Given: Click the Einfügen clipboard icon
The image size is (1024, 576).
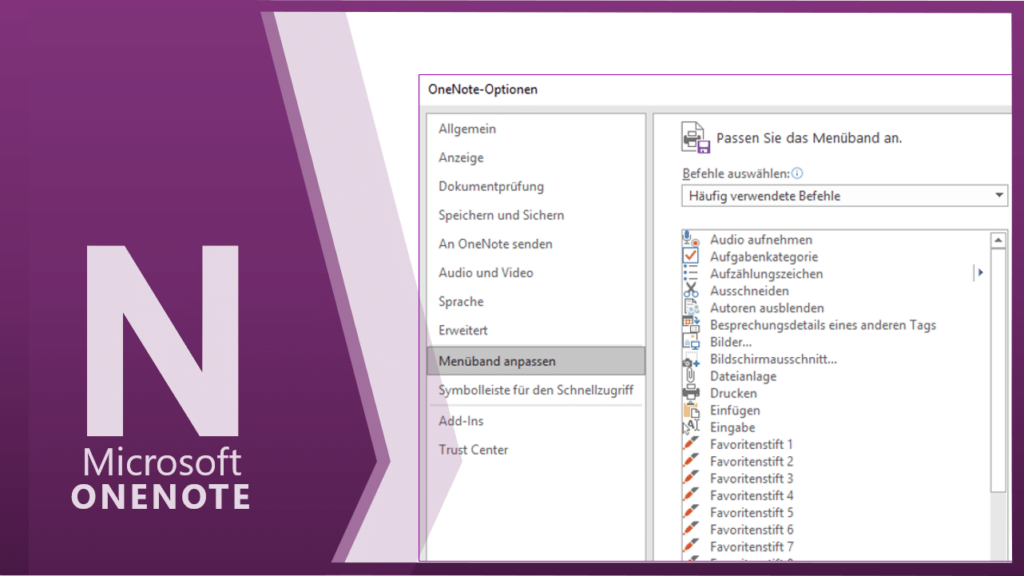Looking at the screenshot, I should (691, 410).
